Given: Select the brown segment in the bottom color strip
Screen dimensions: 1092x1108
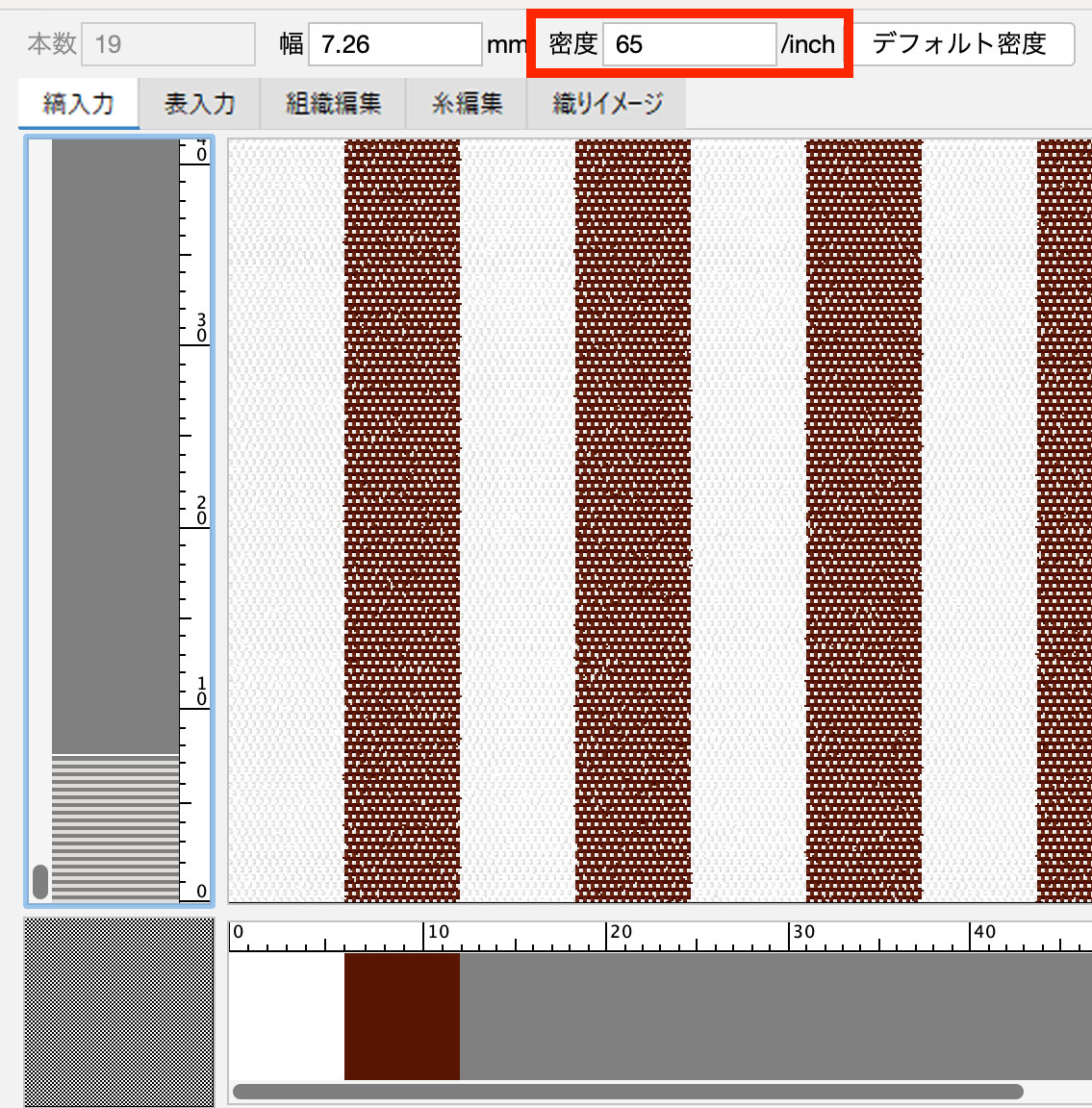Looking at the screenshot, I should (402, 1016).
